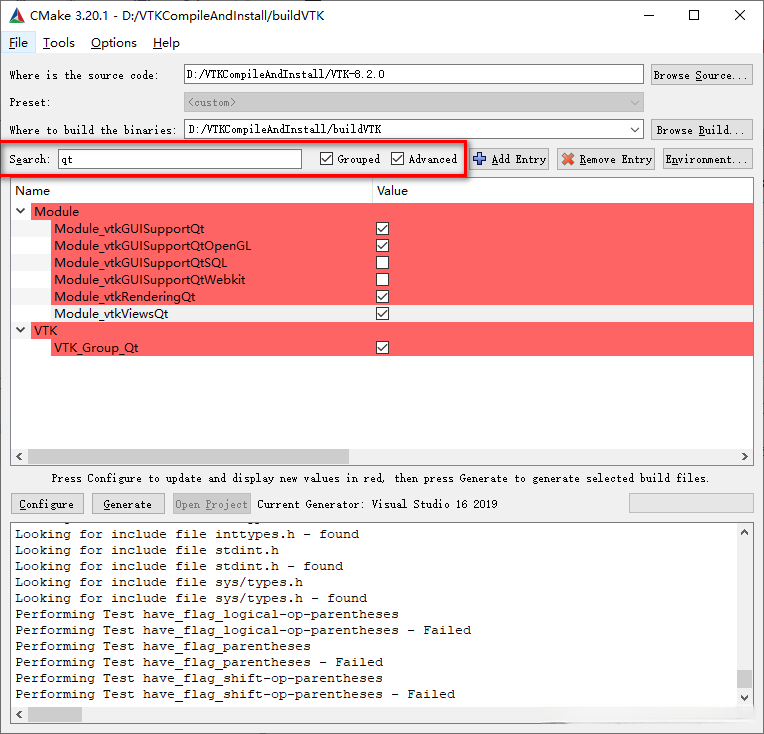Click the Generate button
The image size is (764, 734).
[x=129, y=504]
